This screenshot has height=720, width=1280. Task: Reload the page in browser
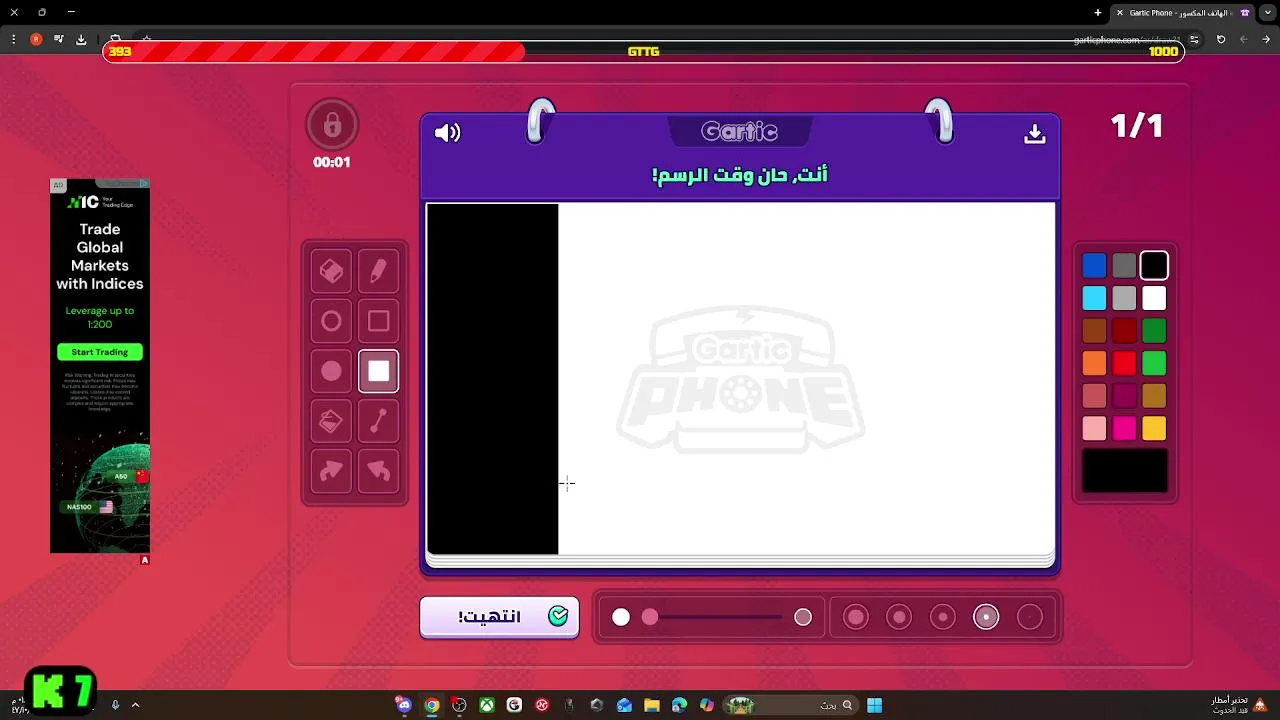[1221, 39]
